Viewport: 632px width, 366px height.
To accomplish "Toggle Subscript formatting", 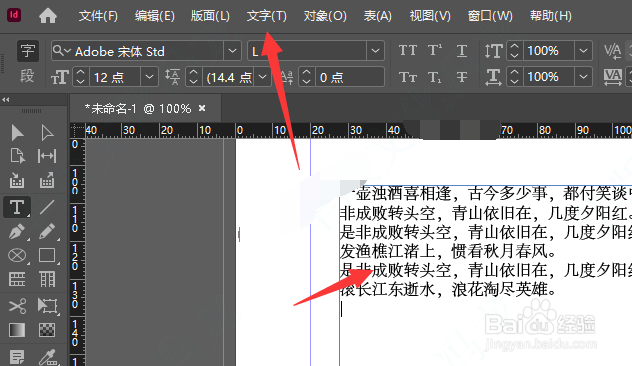I will tap(434, 77).
